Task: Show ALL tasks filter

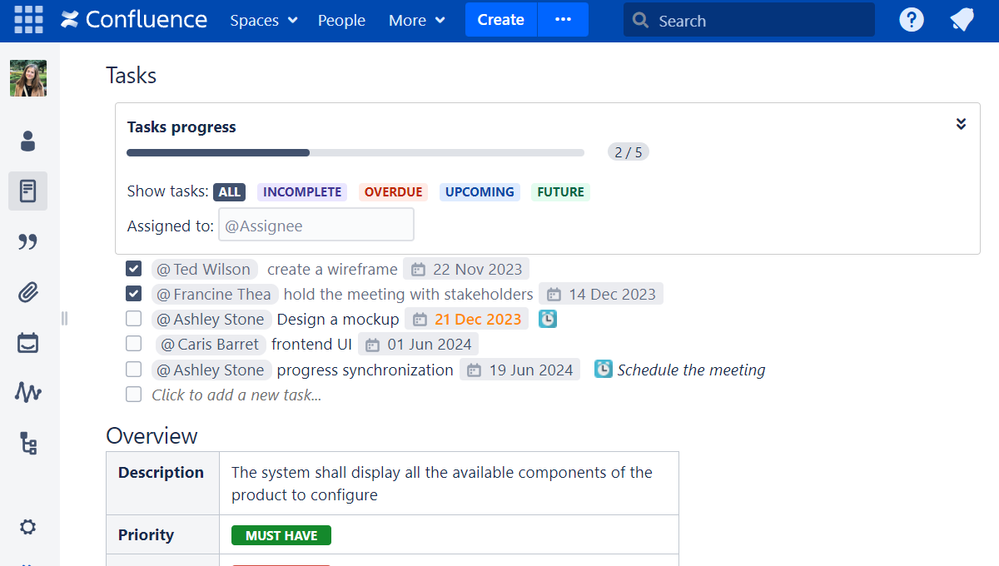Action: (229, 192)
